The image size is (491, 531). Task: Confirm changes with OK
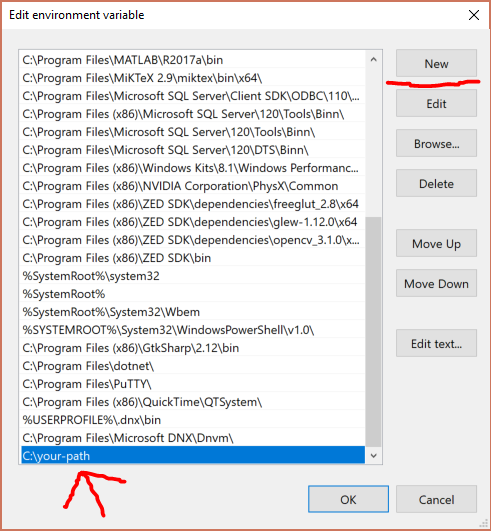(348, 499)
